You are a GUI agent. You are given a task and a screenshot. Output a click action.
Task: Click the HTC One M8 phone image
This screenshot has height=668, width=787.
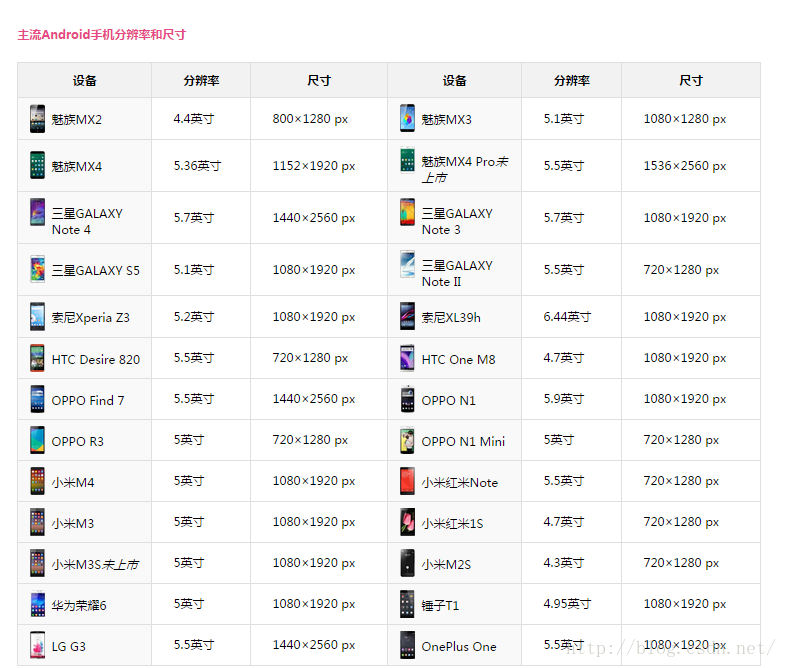(x=407, y=358)
